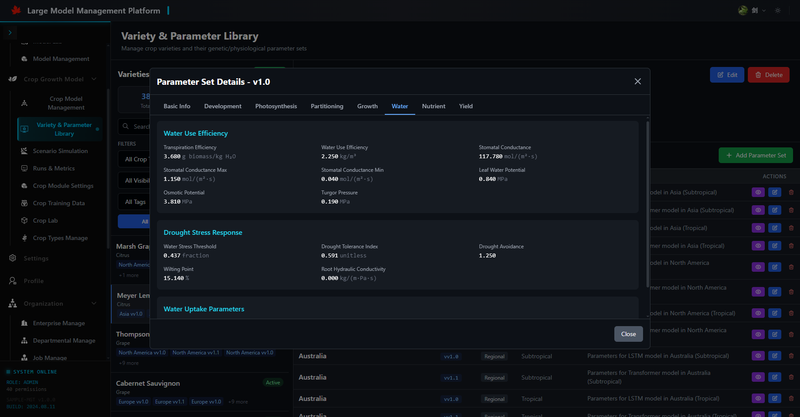Close the Parameter Set Details dialog with X

tap(638, 82)
